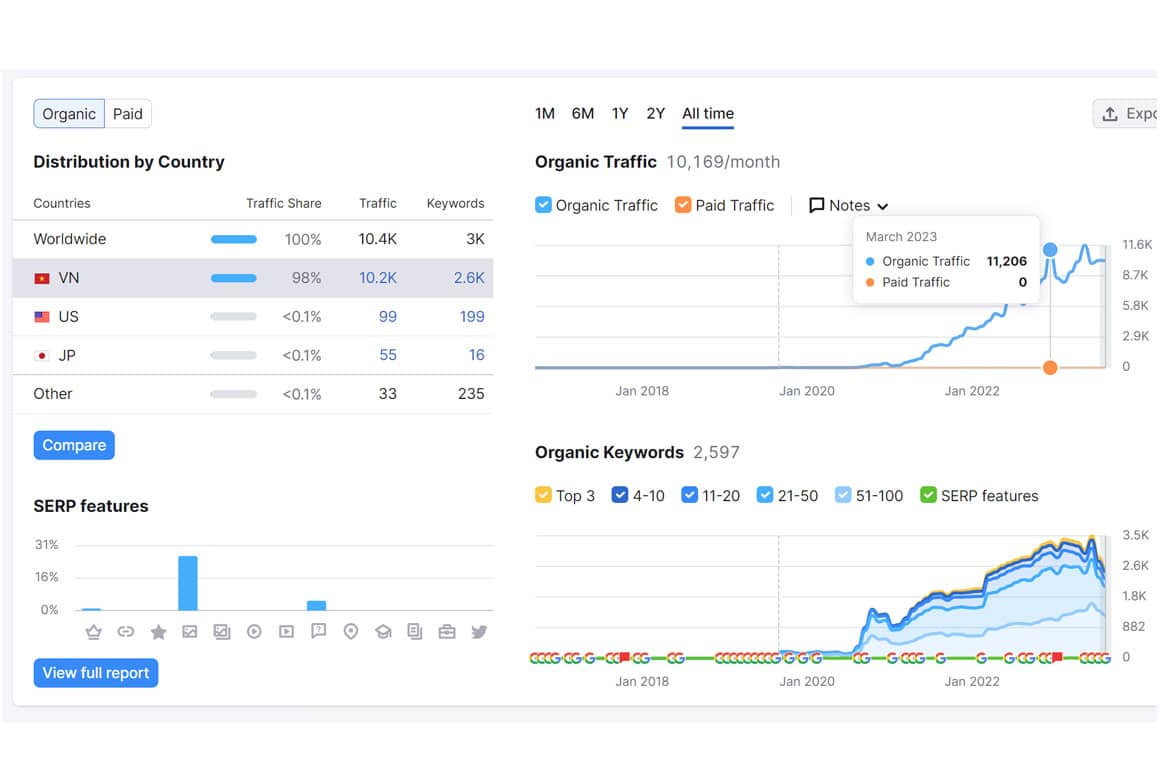Screen dimensions: 1170x780
Task: Uncheck the Paid Traffic checkbox
Action: point(683,205)
